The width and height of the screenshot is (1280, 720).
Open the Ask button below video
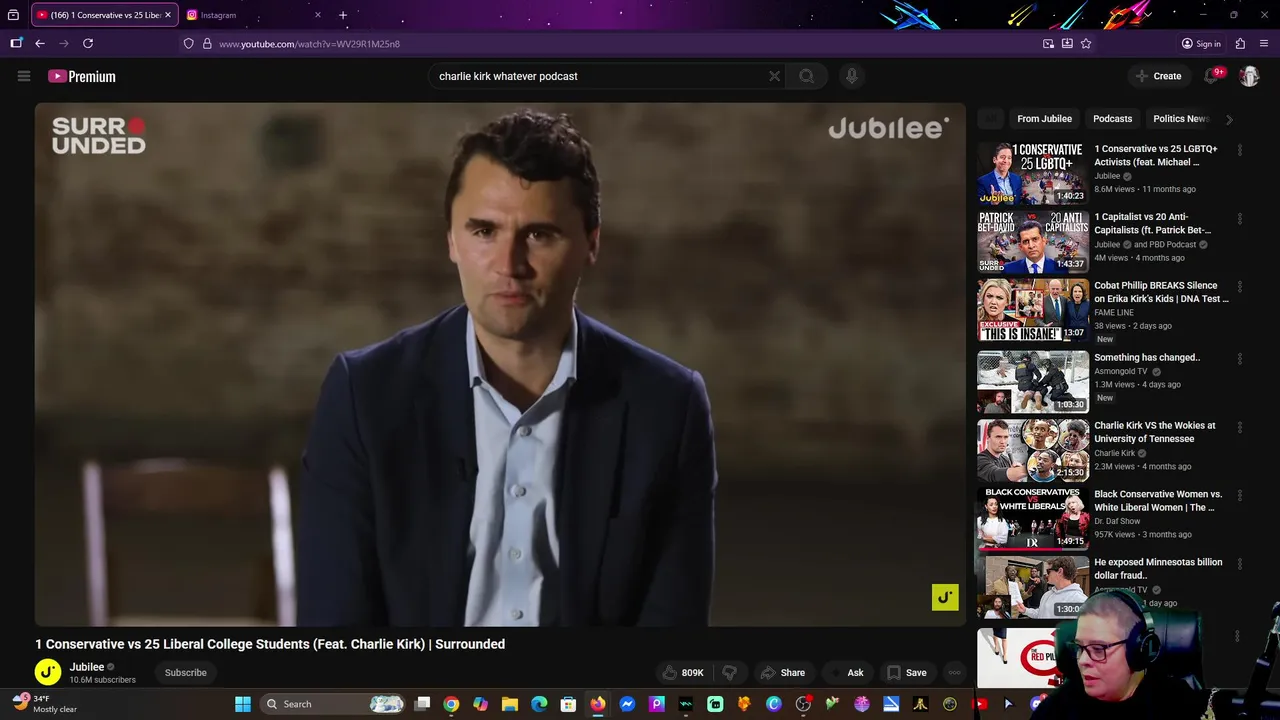[846, 673]
